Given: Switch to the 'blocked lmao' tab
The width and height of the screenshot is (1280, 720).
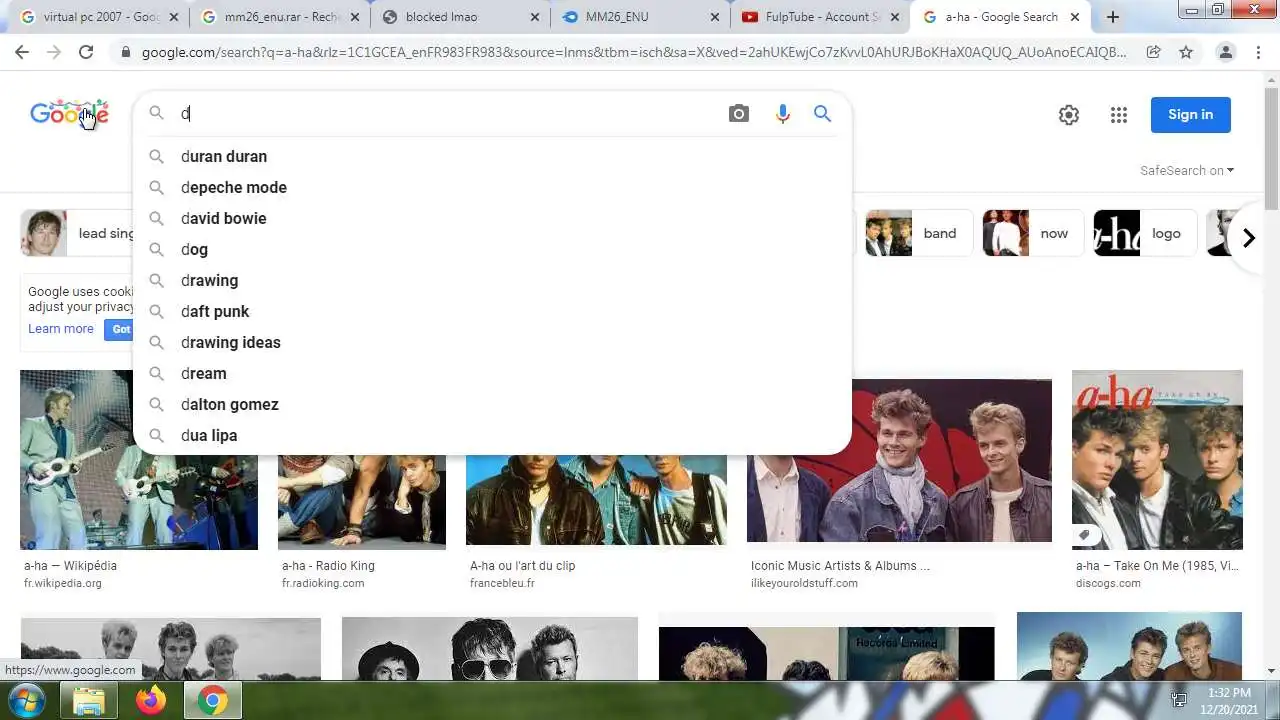Looking at the screenshot, I should coord(460,17).
